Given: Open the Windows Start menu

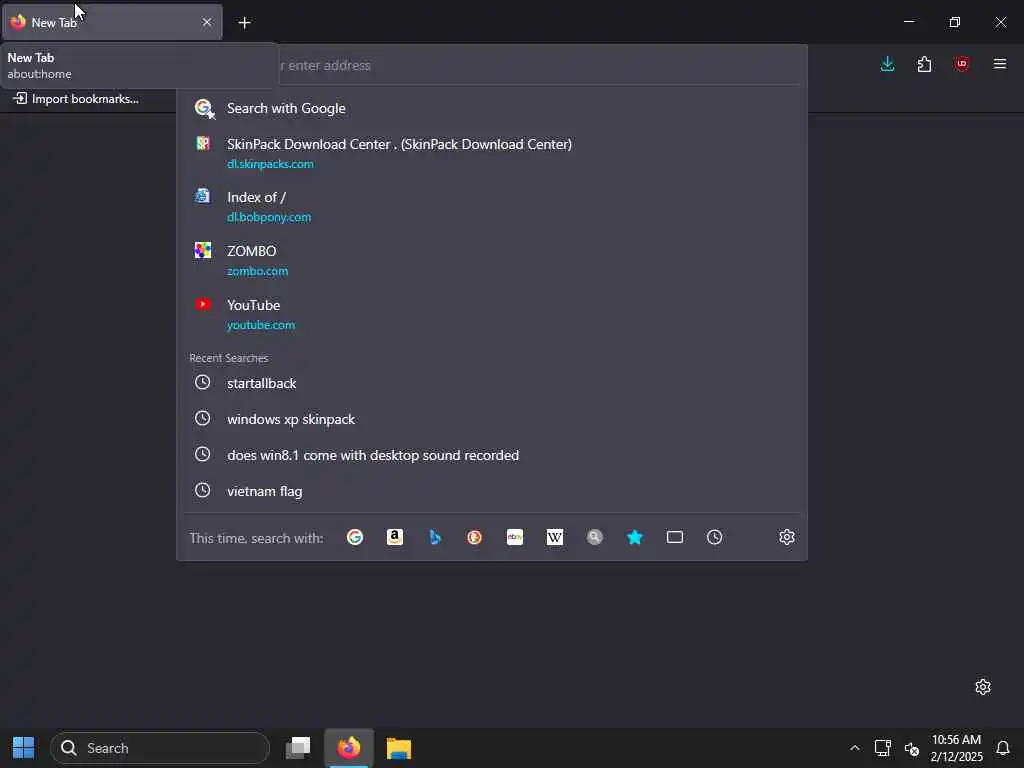Looking at the screenshot, I should click(24, 748).
